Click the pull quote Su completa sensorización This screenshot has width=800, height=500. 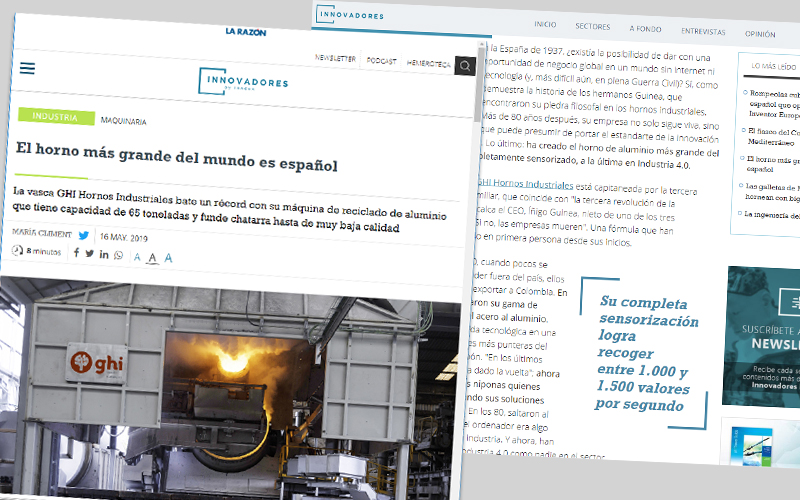pos(646,353)
